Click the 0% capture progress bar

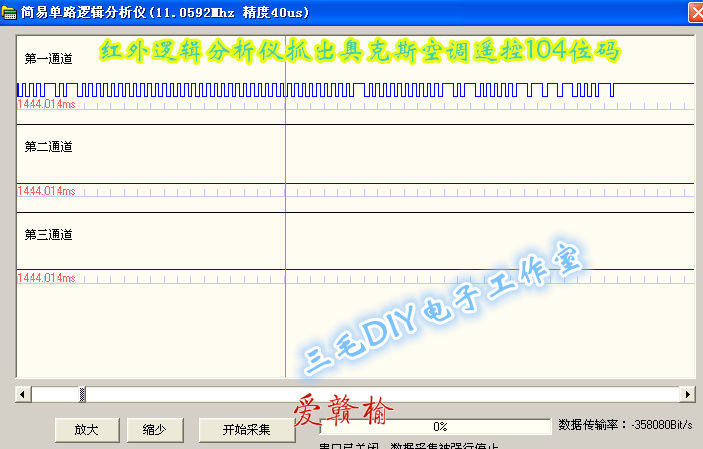(x=438, y=427)
